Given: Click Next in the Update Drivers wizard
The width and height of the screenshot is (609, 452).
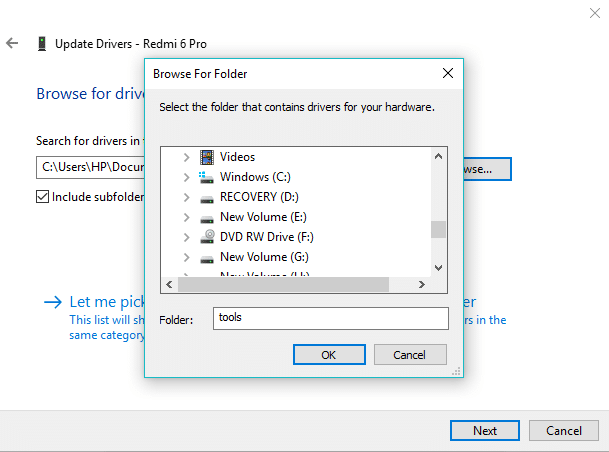Looking at the screenshot, I should coord(485,431).
